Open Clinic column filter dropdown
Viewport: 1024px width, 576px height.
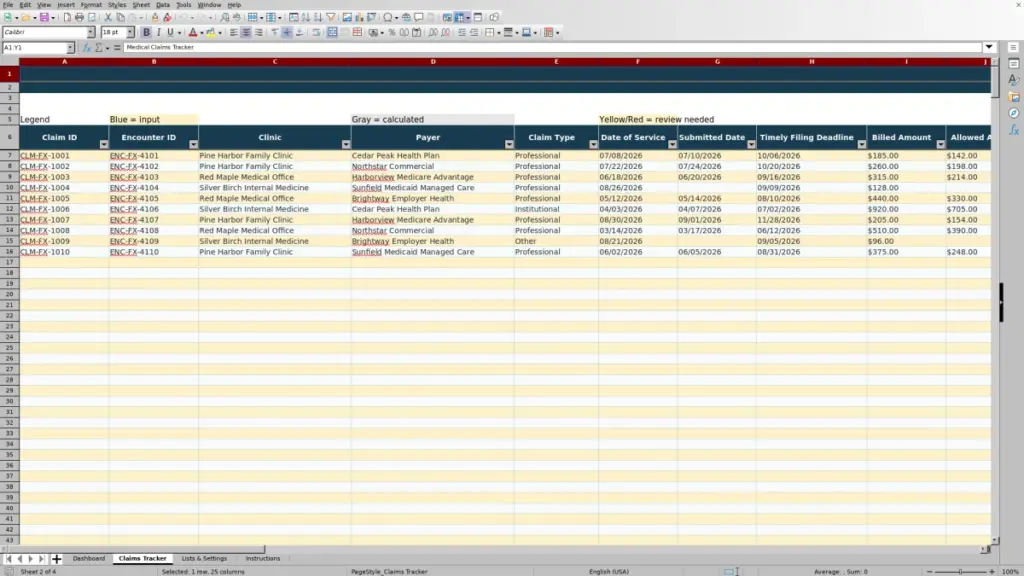coord(346,144)
